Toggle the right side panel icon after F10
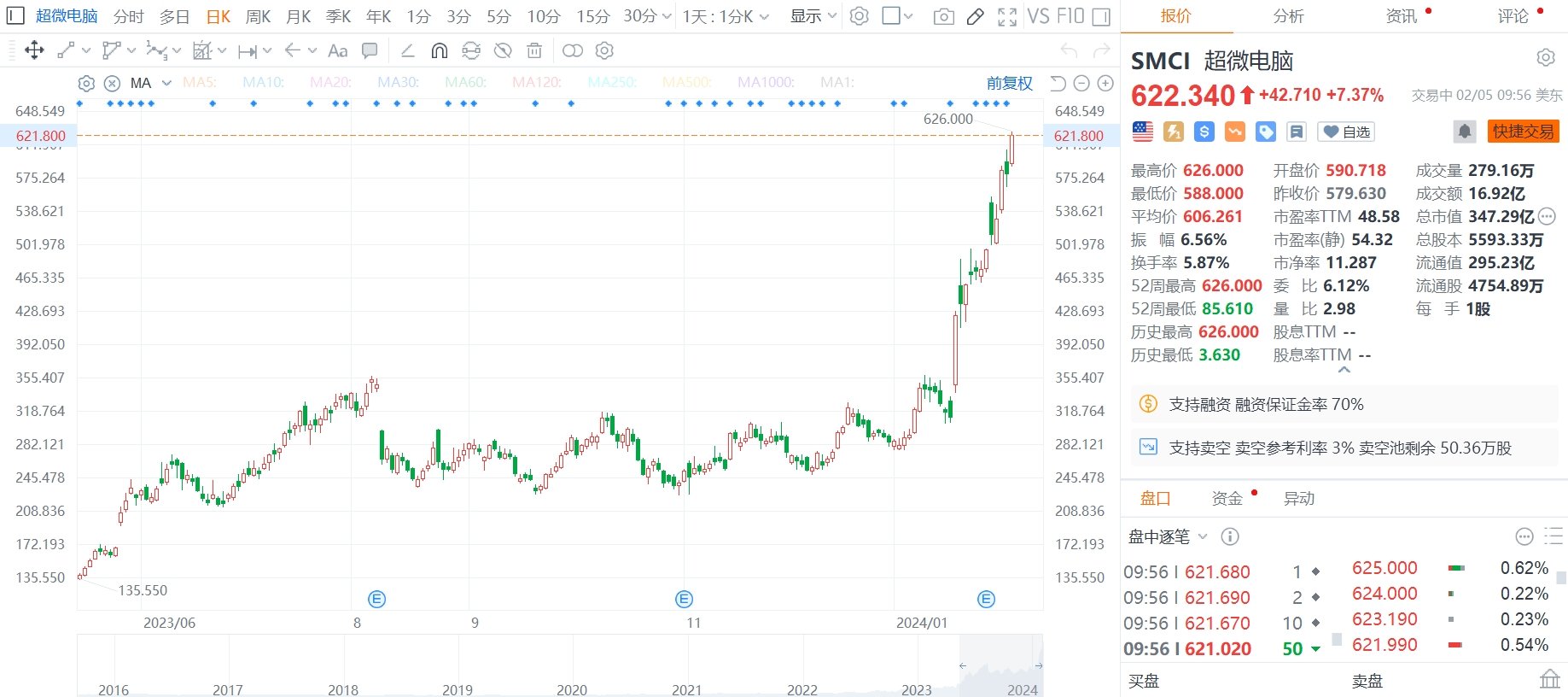Screen dimensions: 1568x697 (x=1101, y=16)
